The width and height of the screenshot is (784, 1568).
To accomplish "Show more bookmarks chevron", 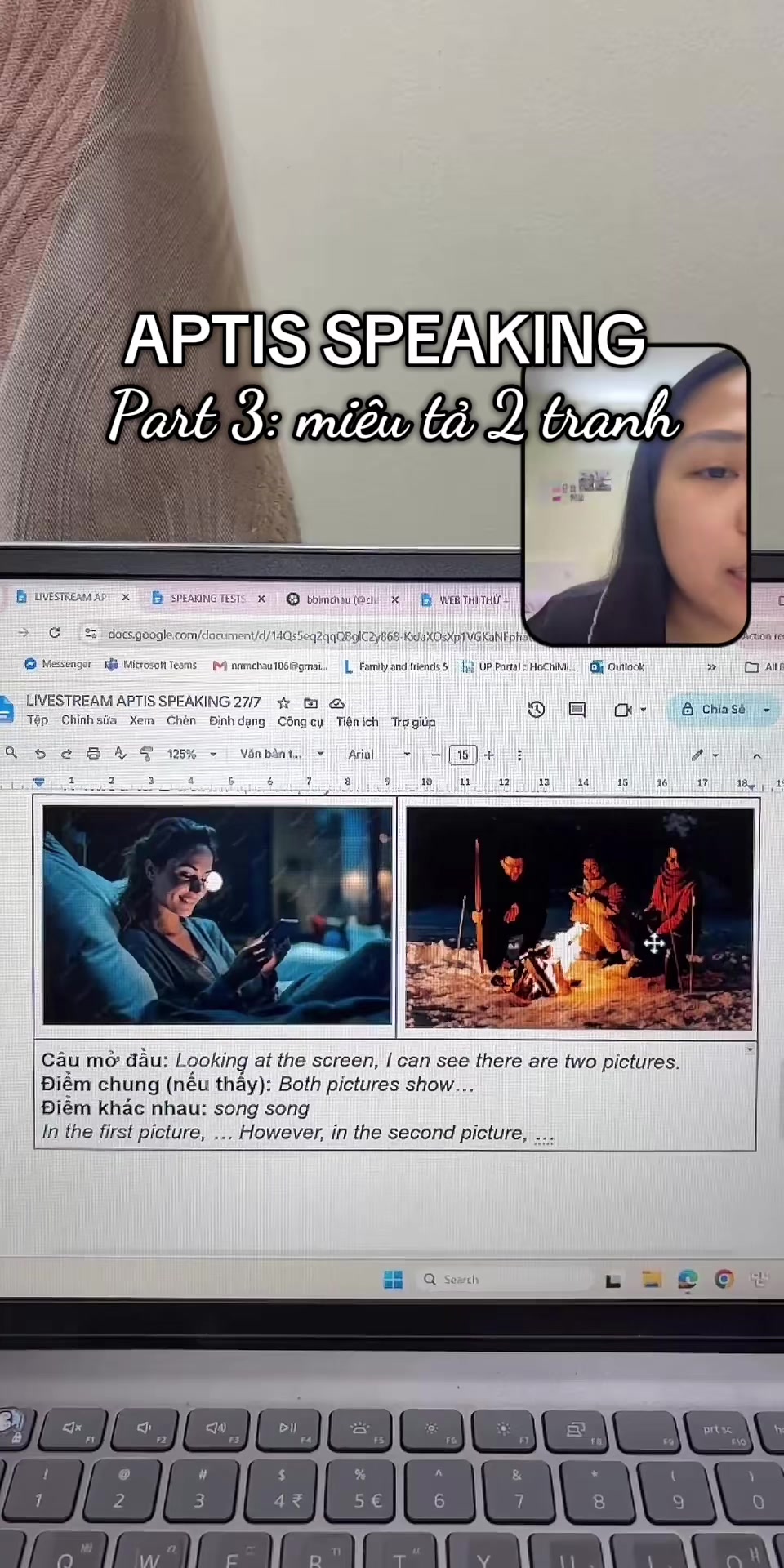I will 711,667.
